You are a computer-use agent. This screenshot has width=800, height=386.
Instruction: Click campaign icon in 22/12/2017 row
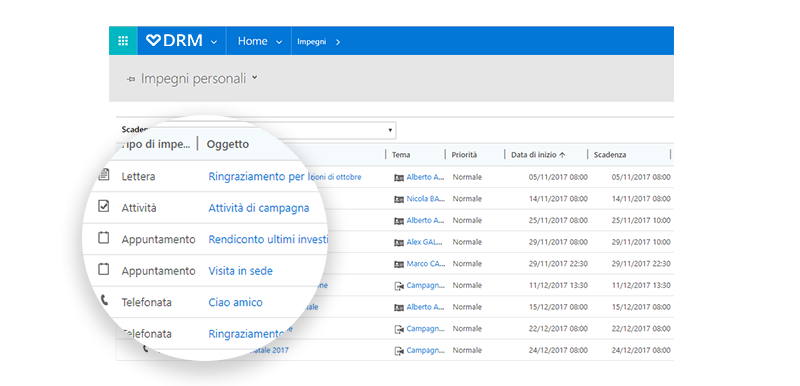coord(398,329)
